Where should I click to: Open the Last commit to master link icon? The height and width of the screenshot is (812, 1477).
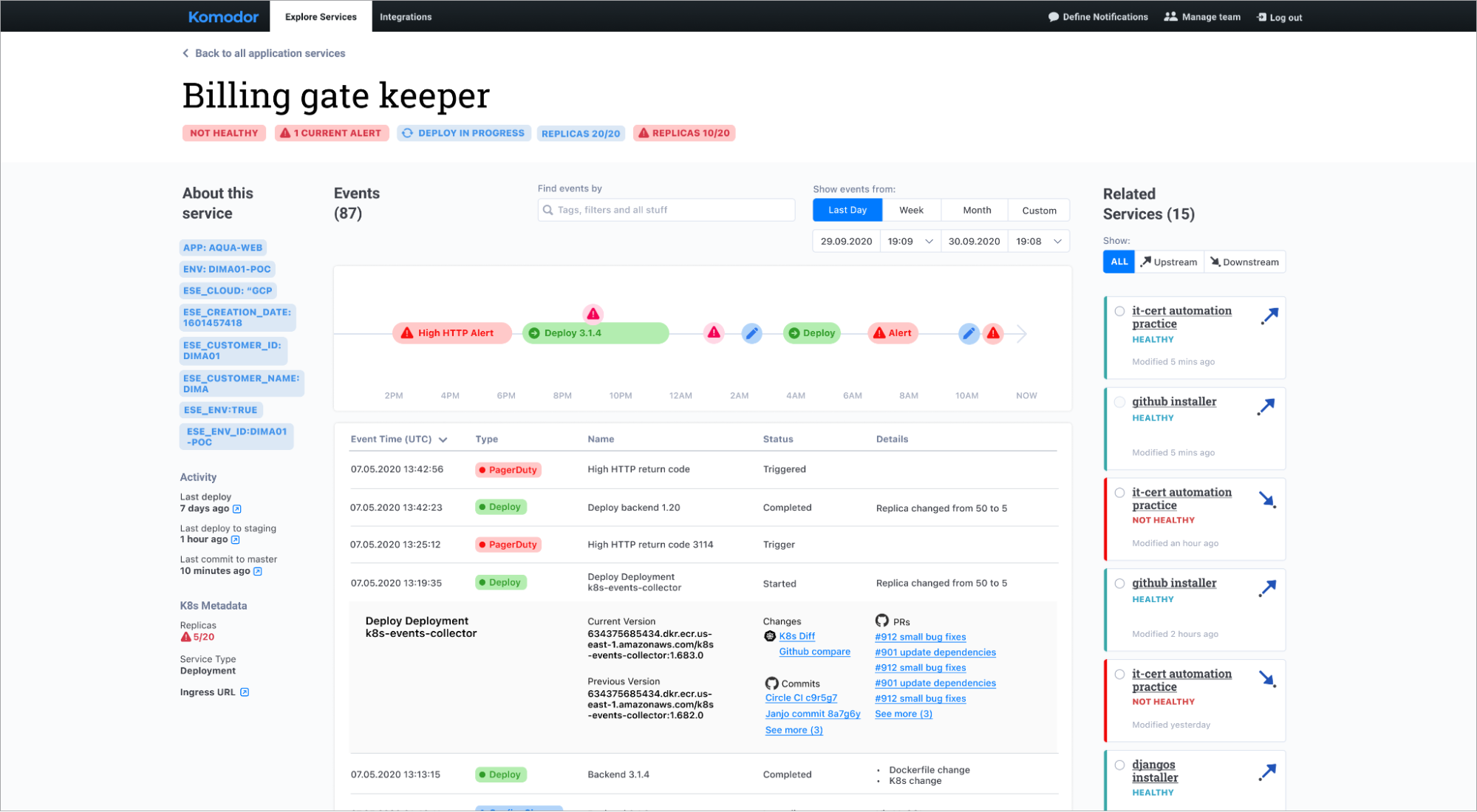click(258, 571)
